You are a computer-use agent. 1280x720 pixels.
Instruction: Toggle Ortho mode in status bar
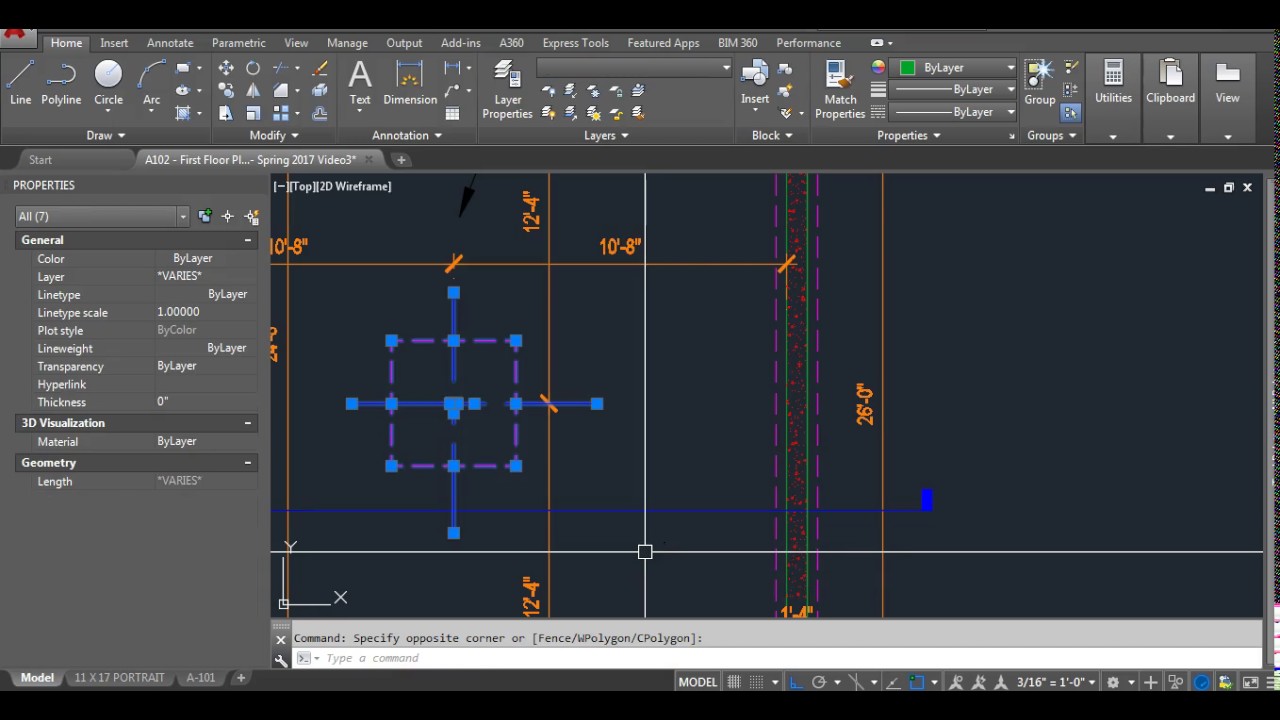click(x=795, y=682)
